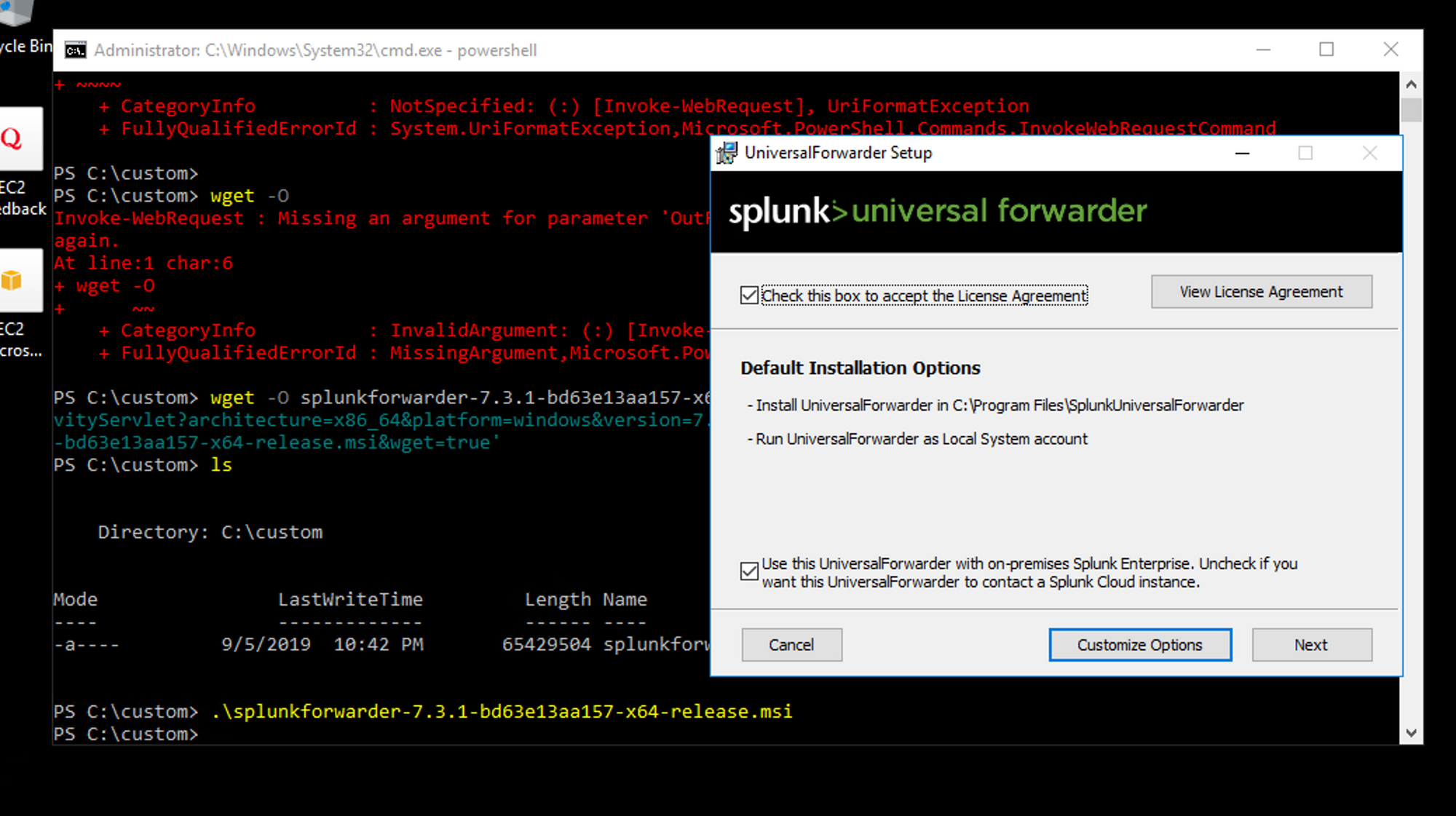Click the scrollbar down arrow in PowerShell
1456x816 pixels.
pos(1411,734)
